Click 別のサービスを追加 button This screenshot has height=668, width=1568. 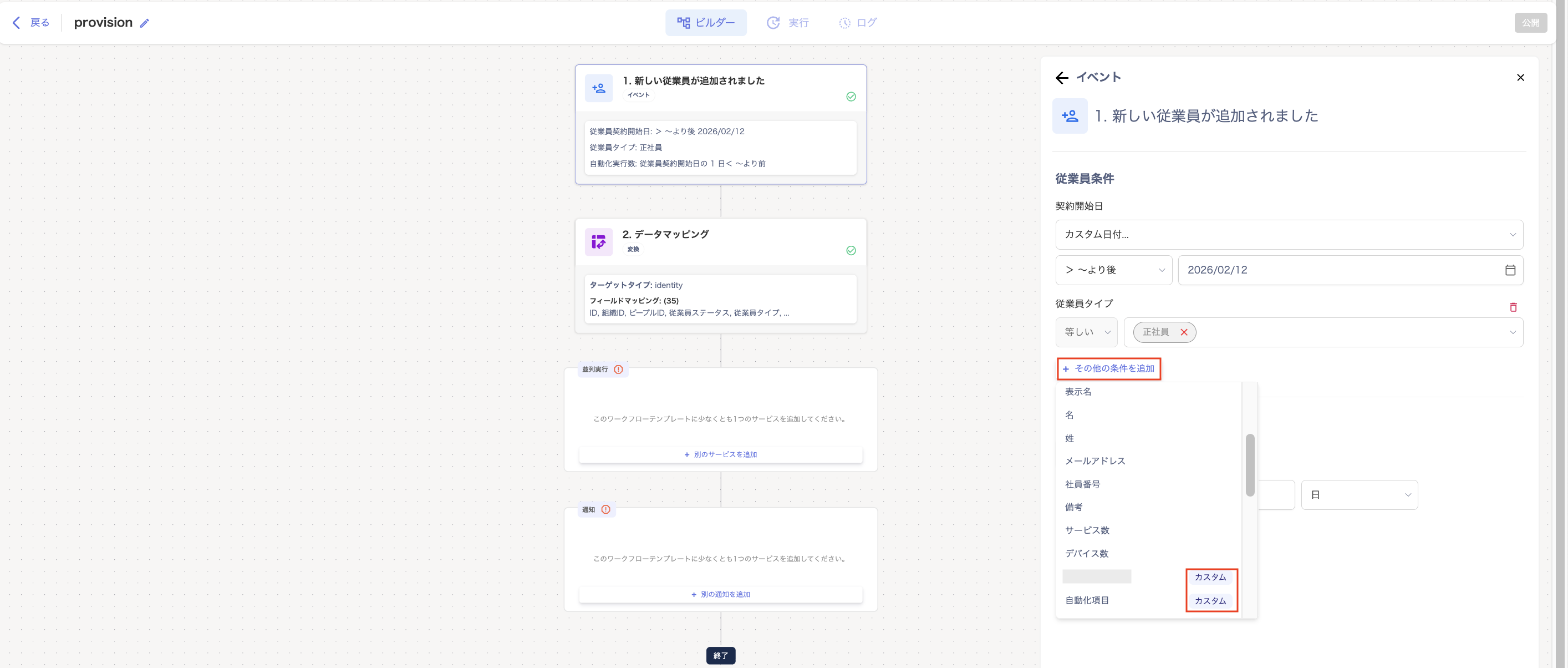pos(720,454)
